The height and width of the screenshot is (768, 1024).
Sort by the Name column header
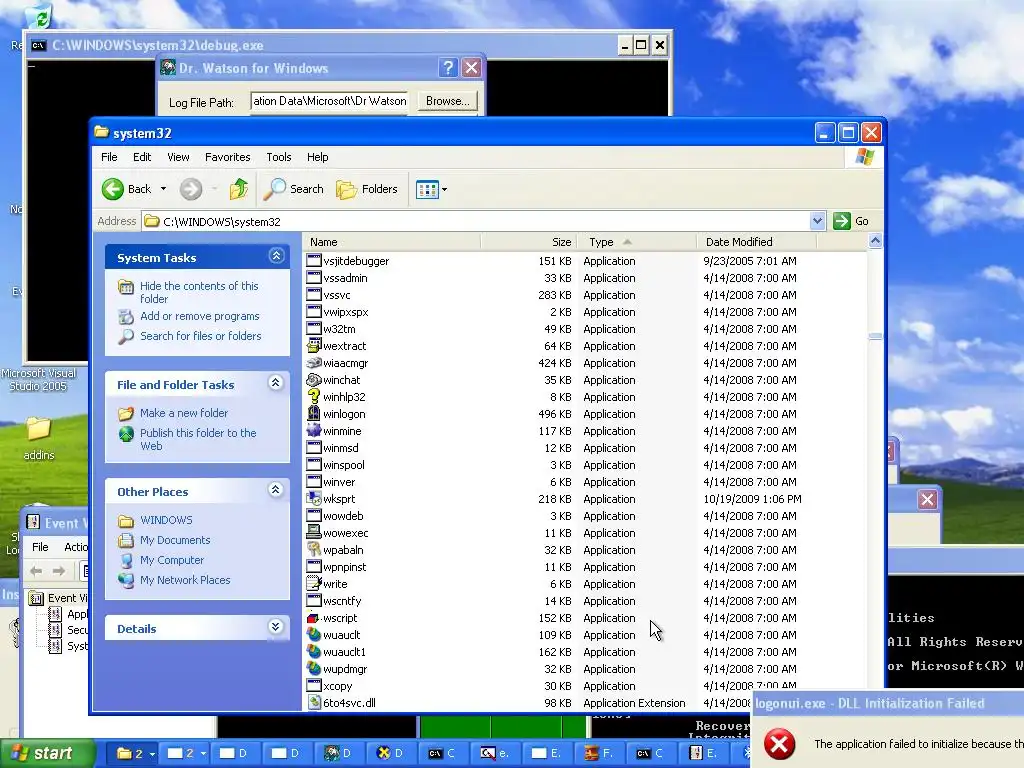click(x=392, y=242)
